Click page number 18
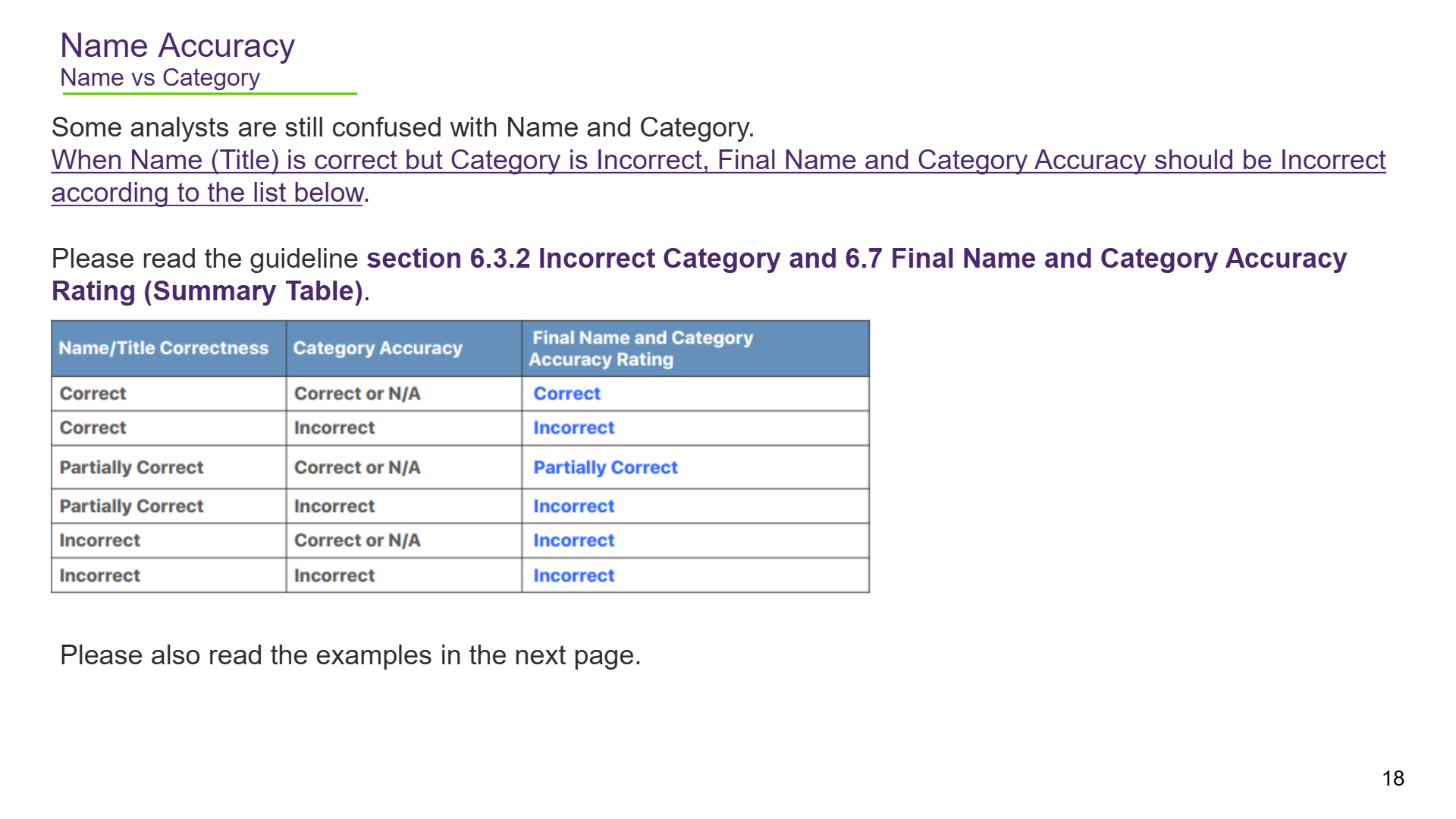Image resolution: width=1456 pixels, height=819 pixels. (x=1393, y=778)
